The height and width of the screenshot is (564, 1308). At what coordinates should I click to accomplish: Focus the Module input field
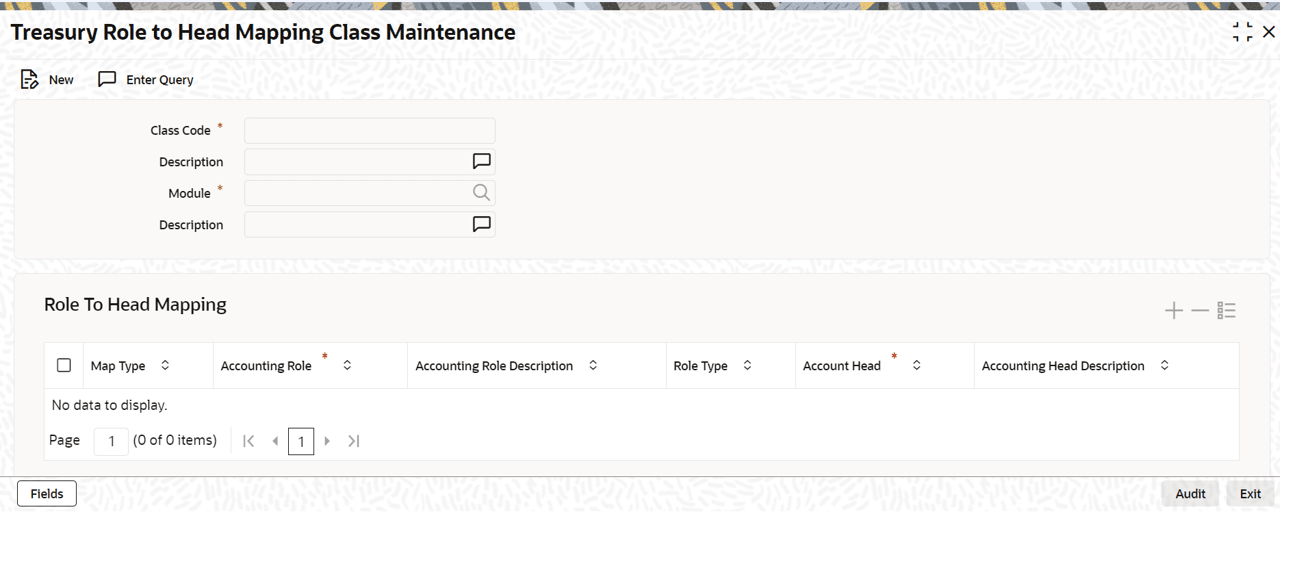pos(370,193)
